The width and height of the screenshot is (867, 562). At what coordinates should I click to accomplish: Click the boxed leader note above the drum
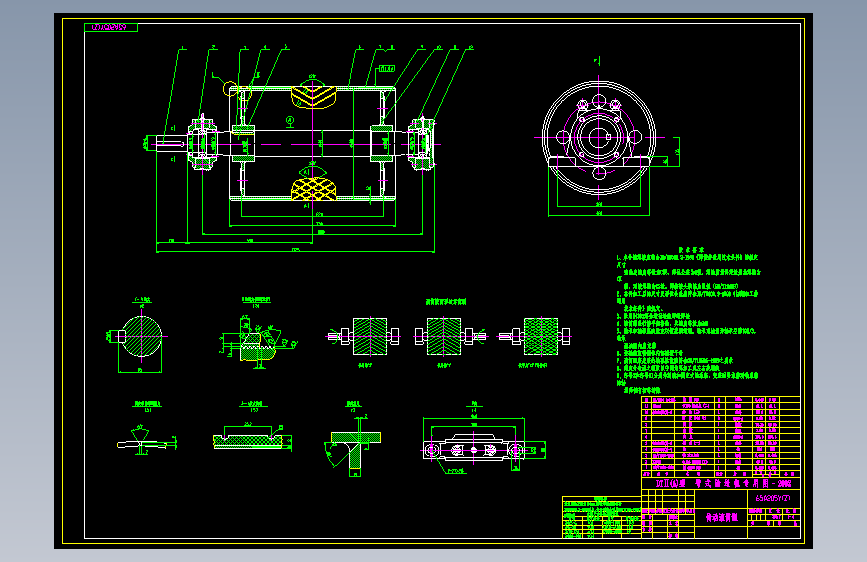click(x=387, y=69)
